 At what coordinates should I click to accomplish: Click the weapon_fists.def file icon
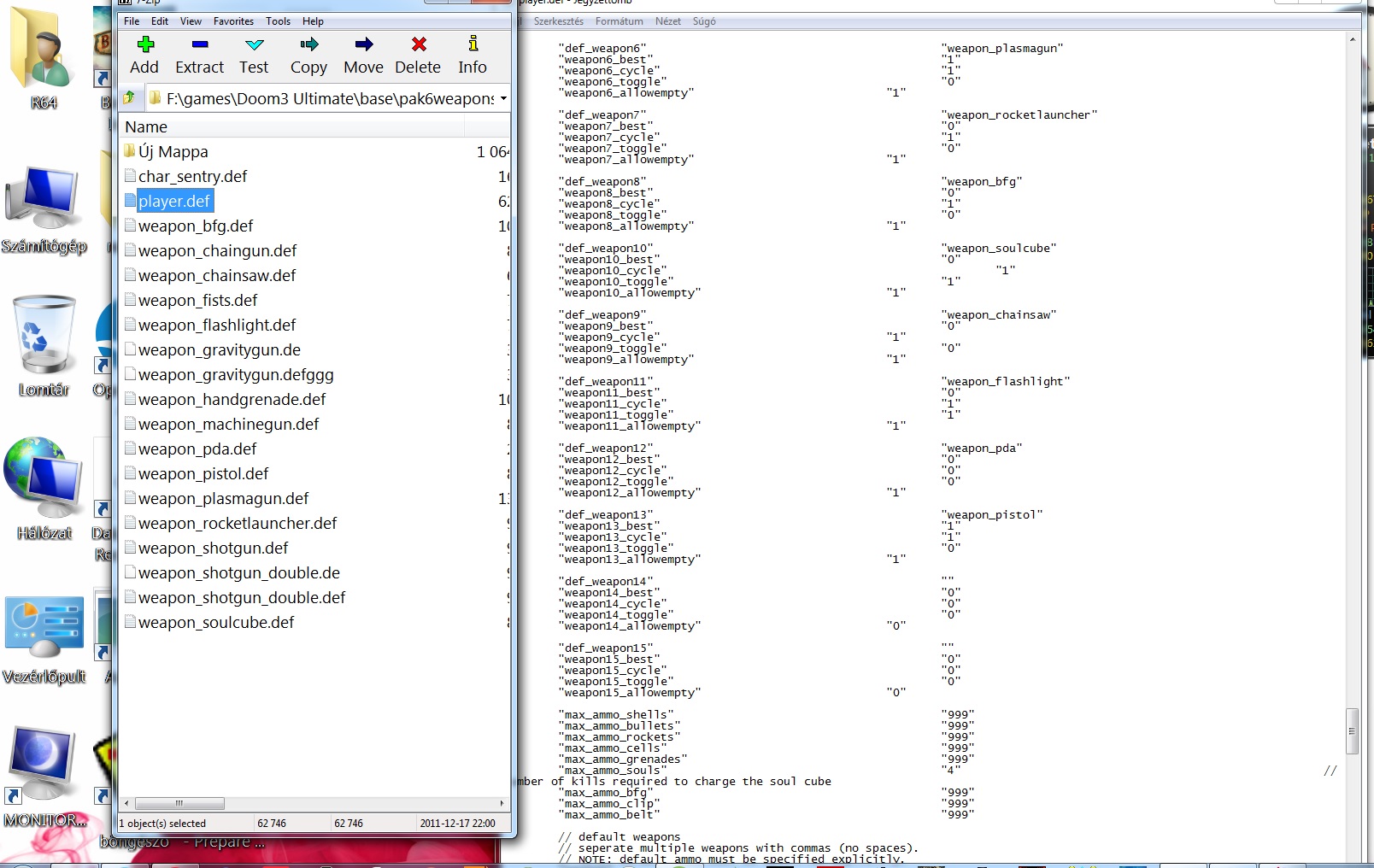click(x=131, y=300)
